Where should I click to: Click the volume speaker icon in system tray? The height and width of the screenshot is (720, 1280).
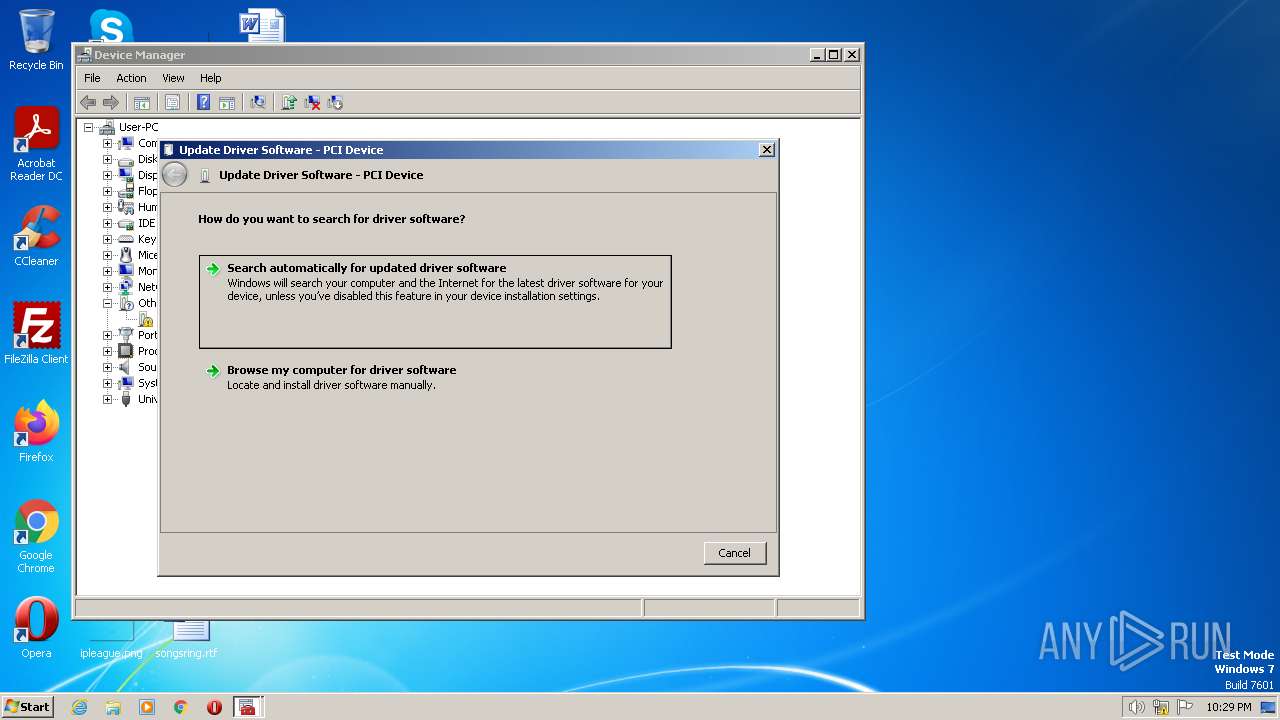click(1136, 707)
